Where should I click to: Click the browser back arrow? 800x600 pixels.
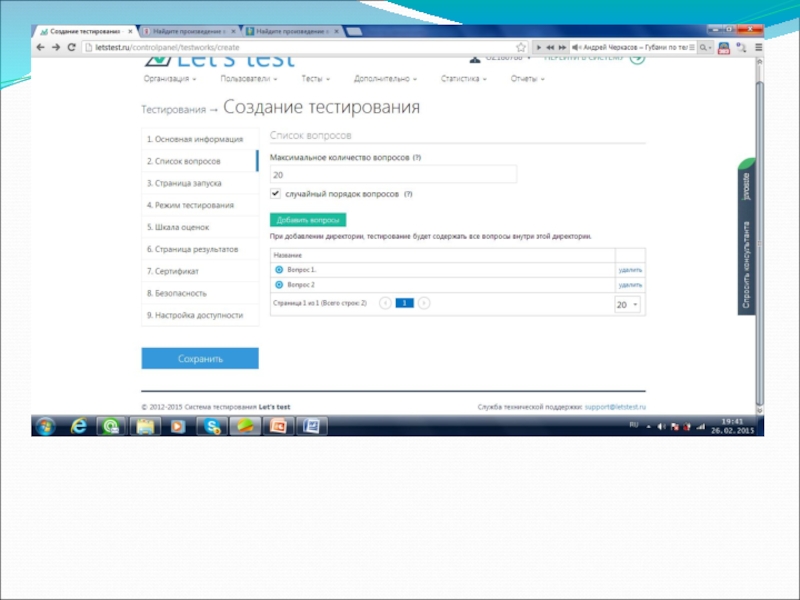(41, 47)
